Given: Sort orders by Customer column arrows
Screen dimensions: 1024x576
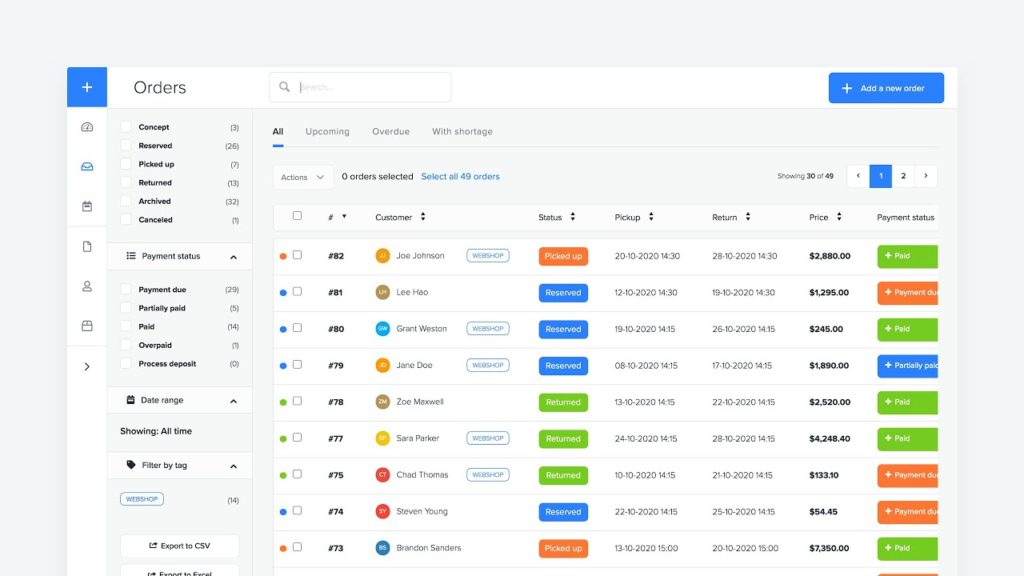Looking at the screenshot, I should pyautogui.click(x=423, y=217).
